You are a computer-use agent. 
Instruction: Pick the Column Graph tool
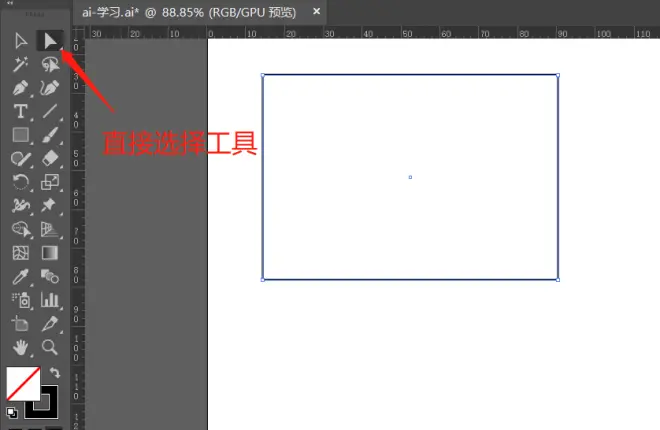50,300
